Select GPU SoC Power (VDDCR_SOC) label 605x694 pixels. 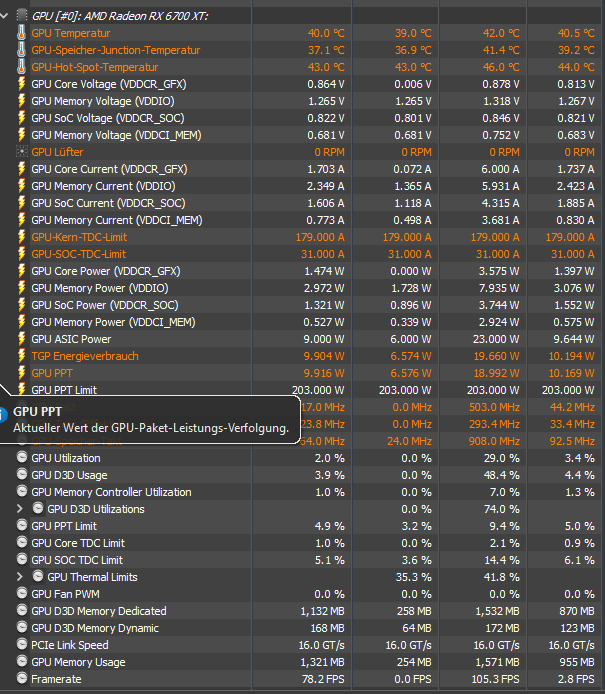coord(105,305)
